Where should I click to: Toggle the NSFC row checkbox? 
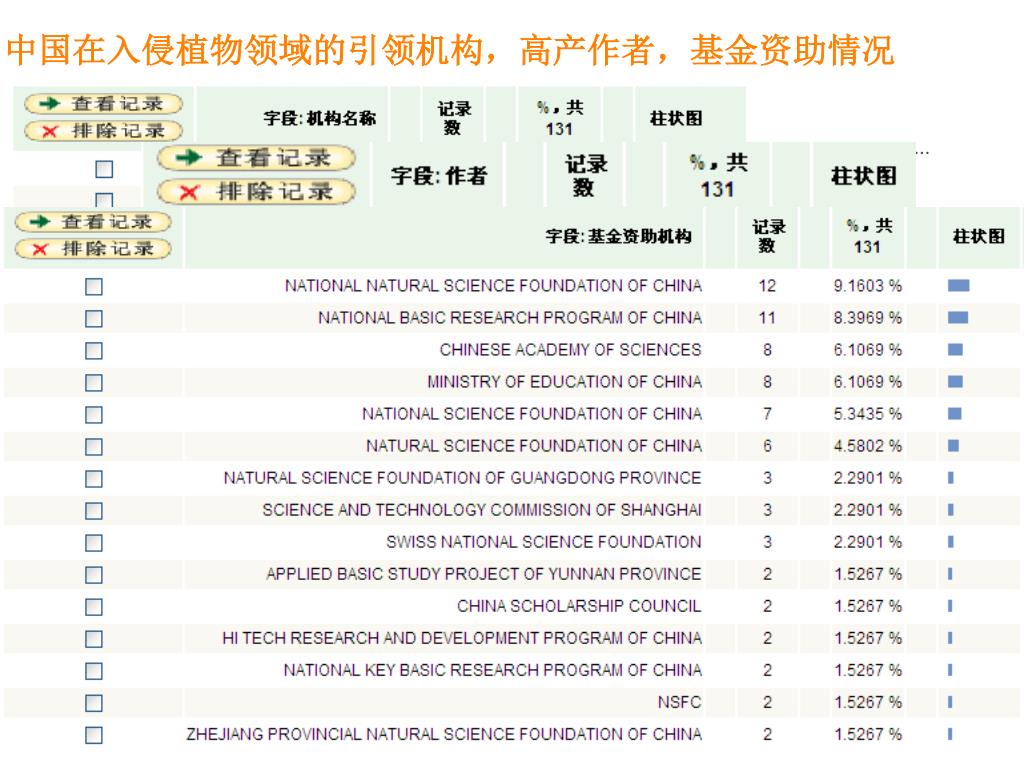(x=94, y=703)
